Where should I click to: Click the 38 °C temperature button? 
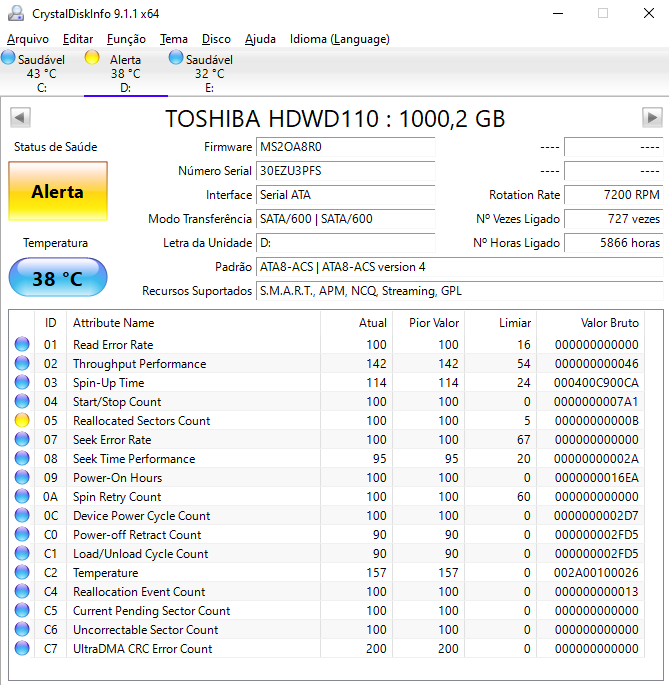[58, 278]
